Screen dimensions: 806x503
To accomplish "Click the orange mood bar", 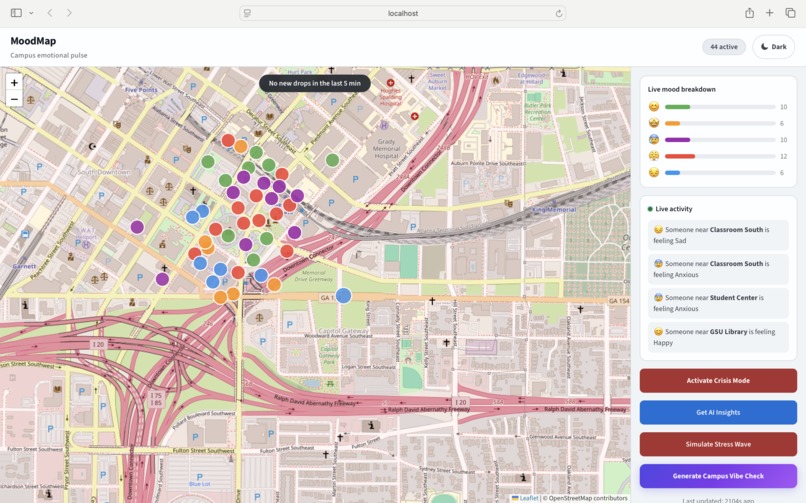I will click(x=672, y=123).
